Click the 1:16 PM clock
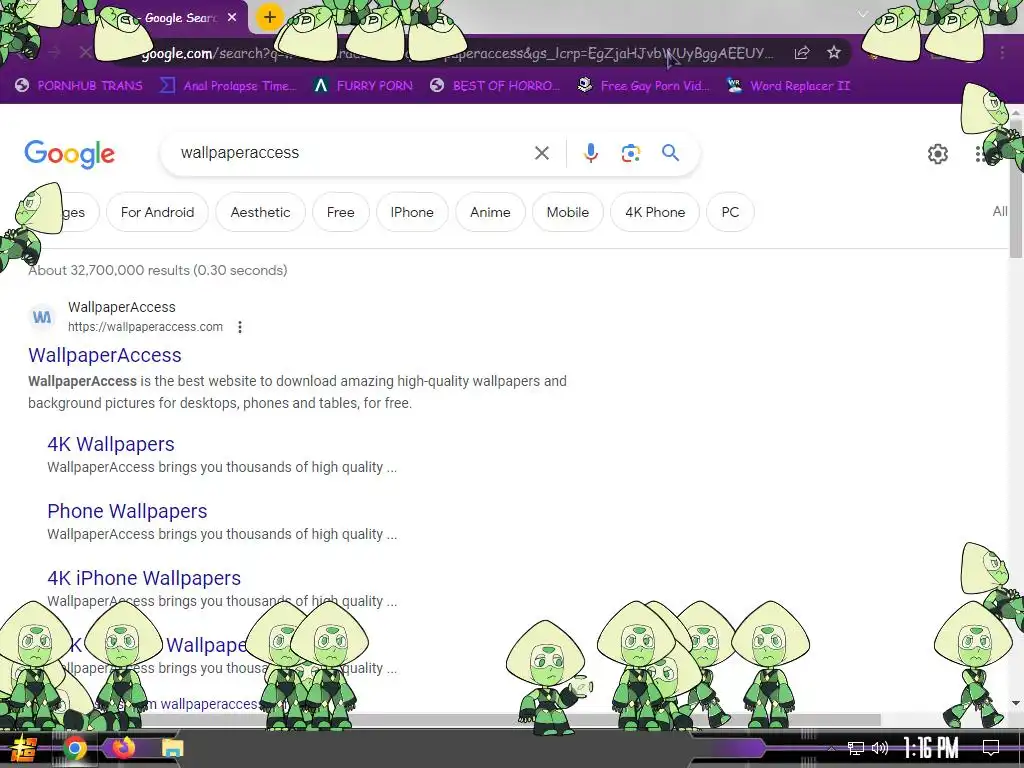Image resolution: width=1024 pixels, height=768 pixels. [x=931, y=748]
